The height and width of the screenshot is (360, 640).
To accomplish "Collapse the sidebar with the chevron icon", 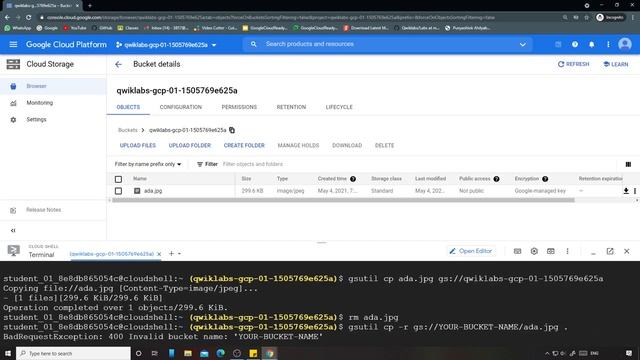I will (13, 231).
